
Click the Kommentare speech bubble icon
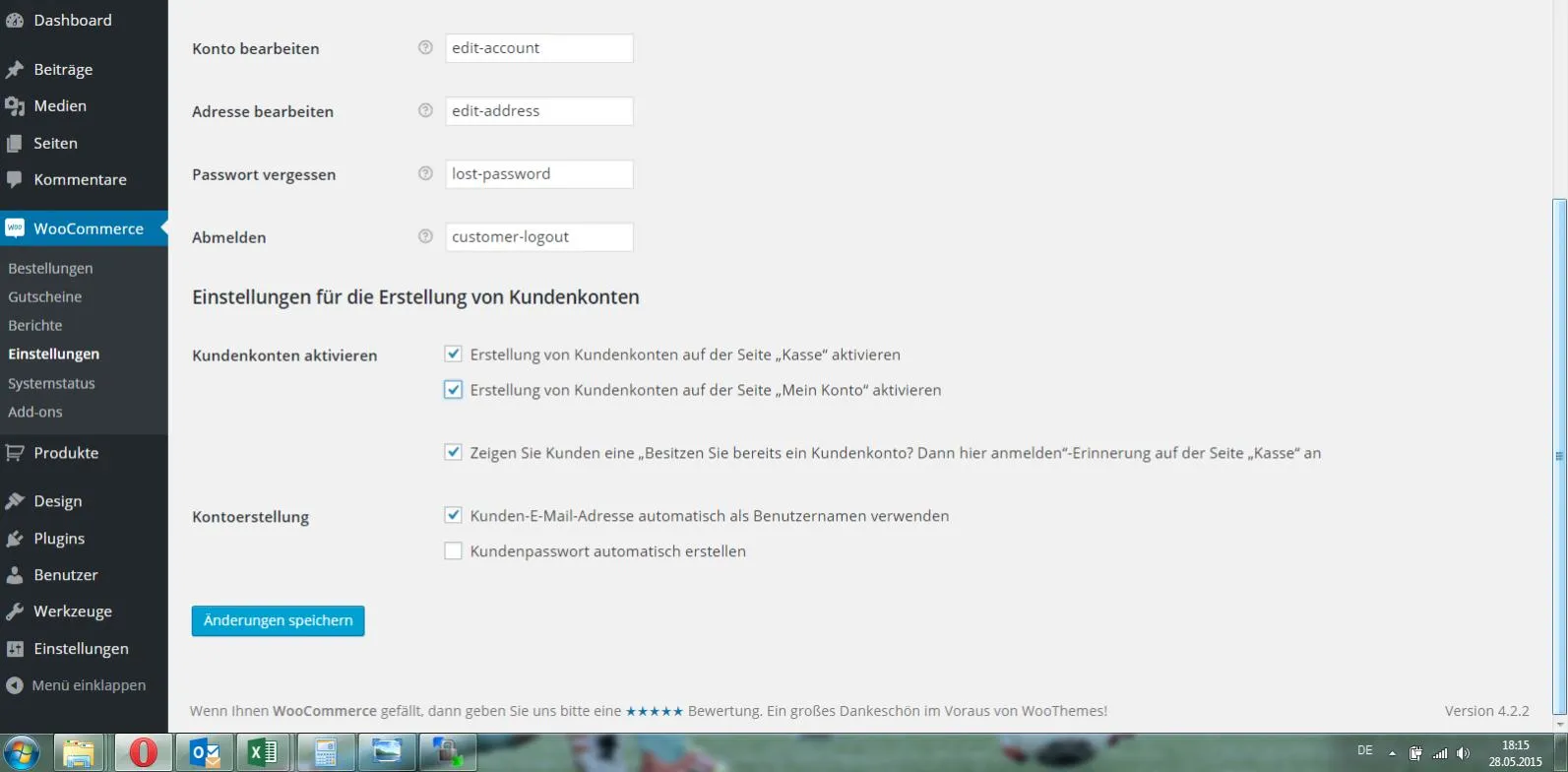[x=15, y=180]
